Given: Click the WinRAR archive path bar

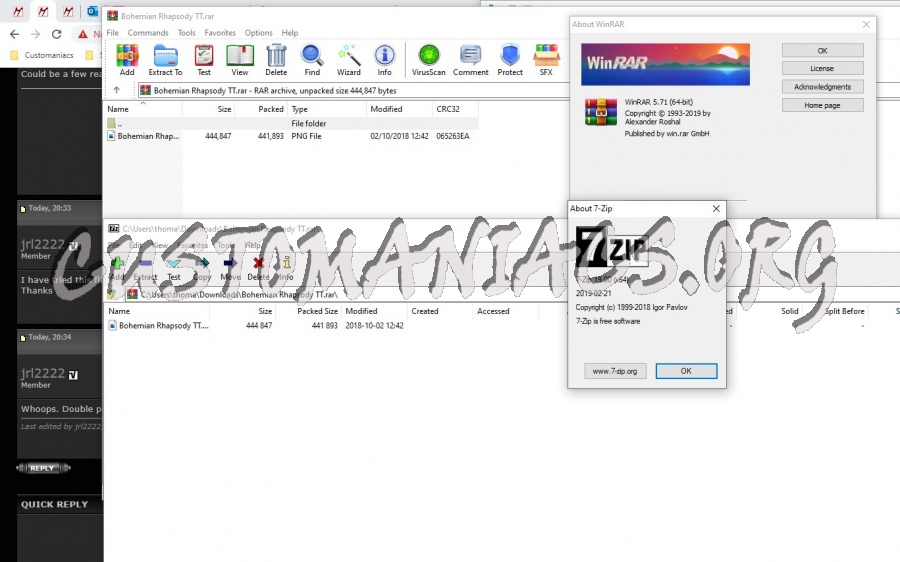Looking at the screenshot, I should pyautogui.click(x=353, y=90).
